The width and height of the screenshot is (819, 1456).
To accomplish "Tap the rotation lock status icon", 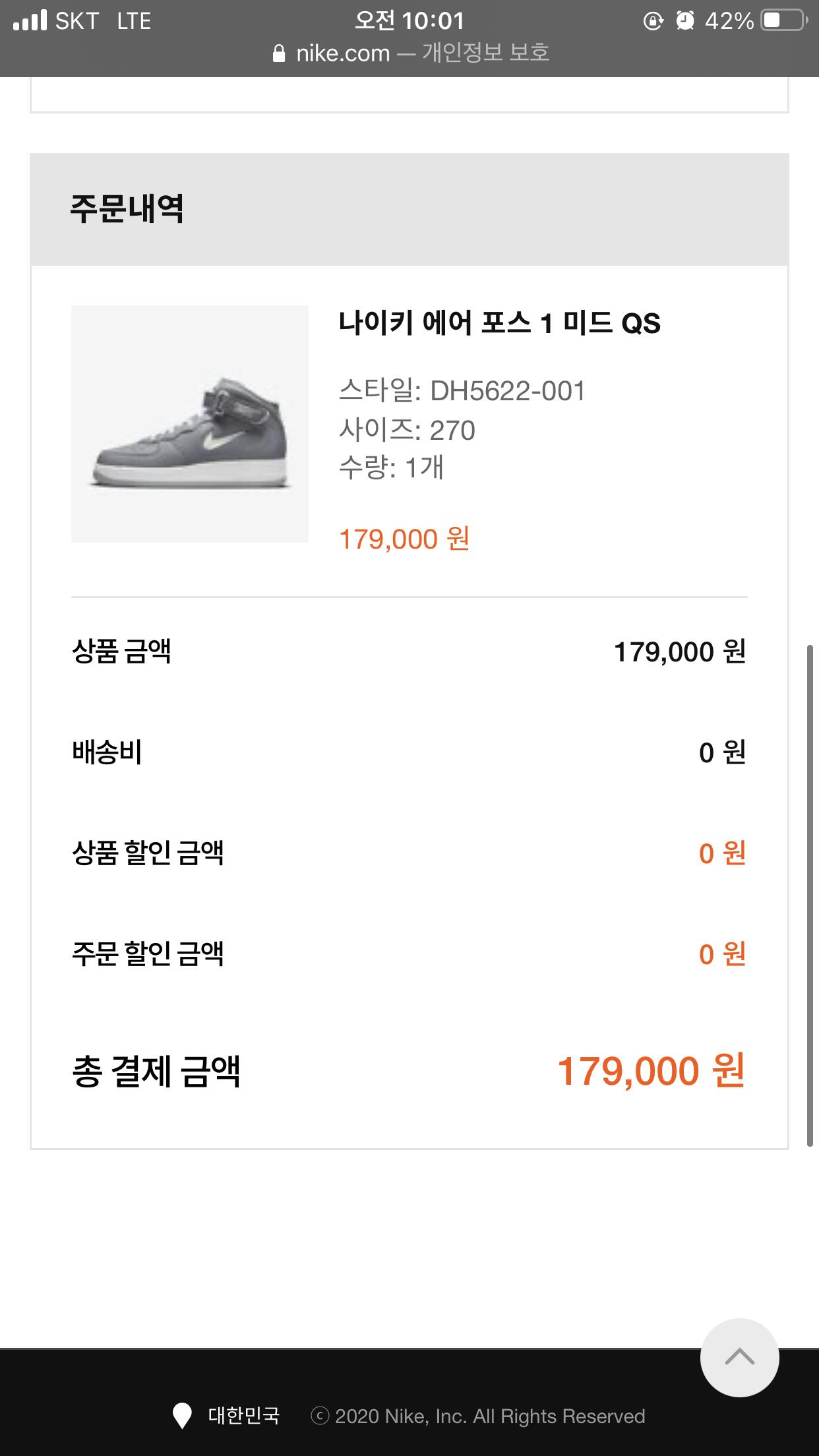I will 652,21.
